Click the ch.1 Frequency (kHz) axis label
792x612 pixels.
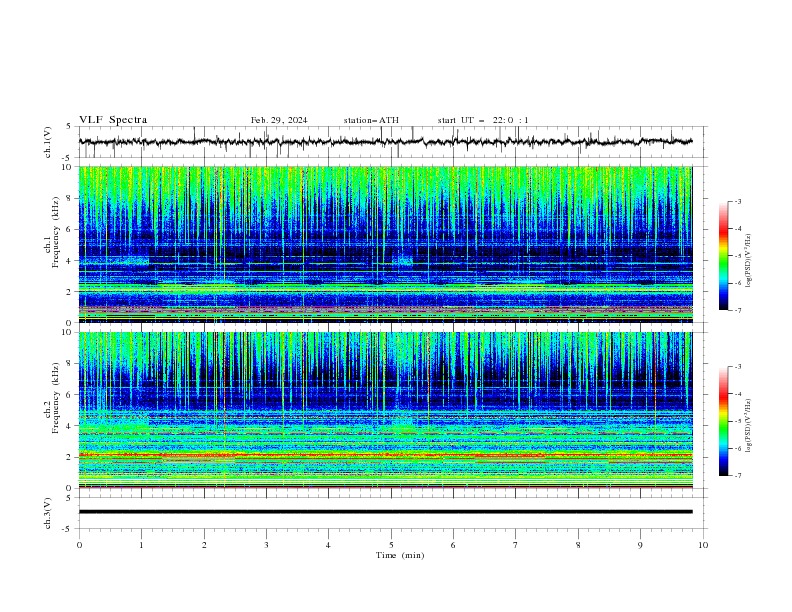point(52,233)
